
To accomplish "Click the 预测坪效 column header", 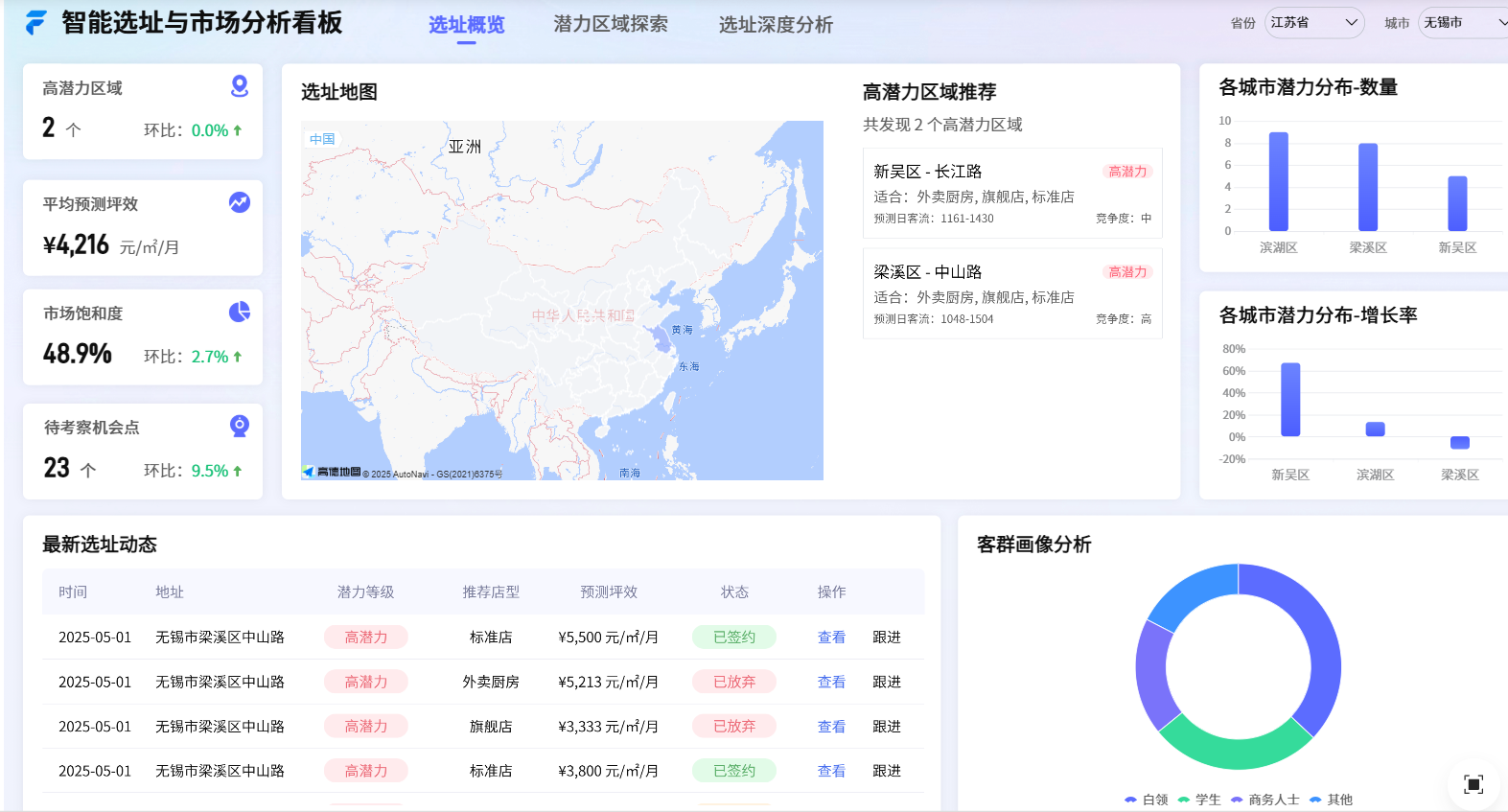I will pyautogui.click(x=609, y=592).
